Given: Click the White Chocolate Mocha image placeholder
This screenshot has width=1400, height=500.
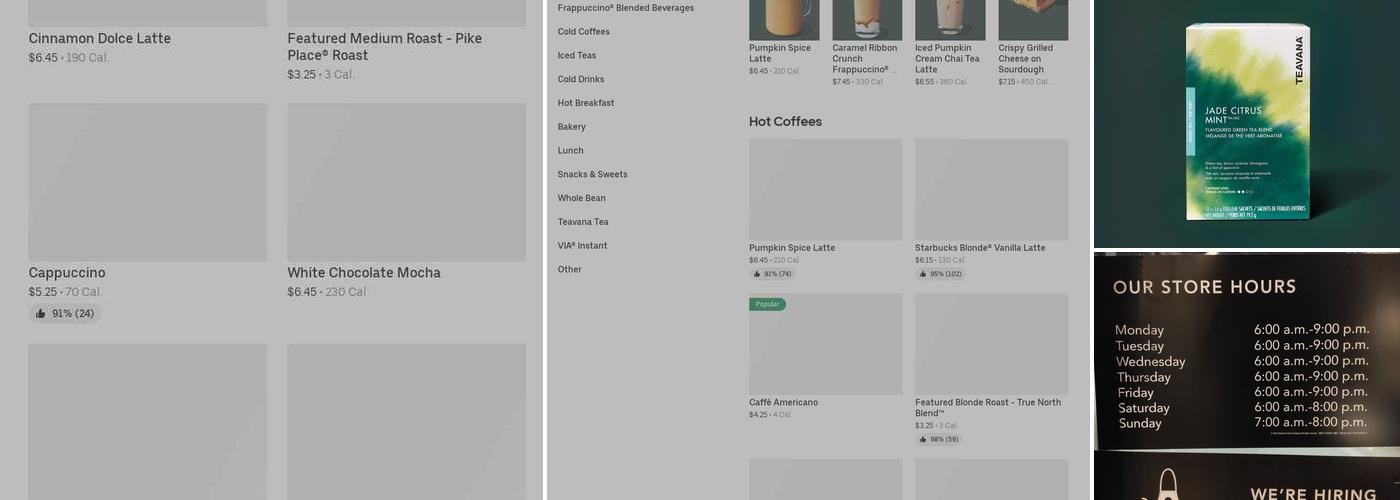Looking at the screenshot, I should pos(407,182).
